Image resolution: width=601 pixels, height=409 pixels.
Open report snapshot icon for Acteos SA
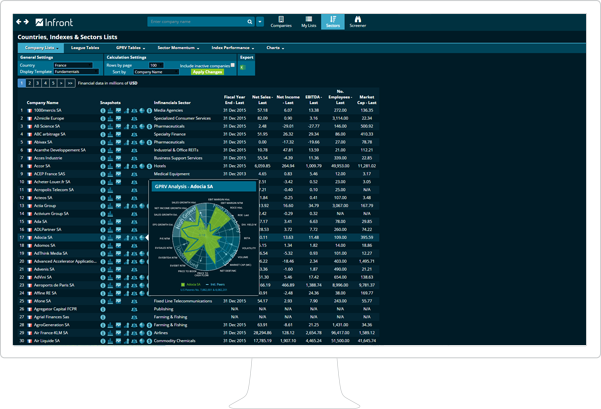coord(118,198)
